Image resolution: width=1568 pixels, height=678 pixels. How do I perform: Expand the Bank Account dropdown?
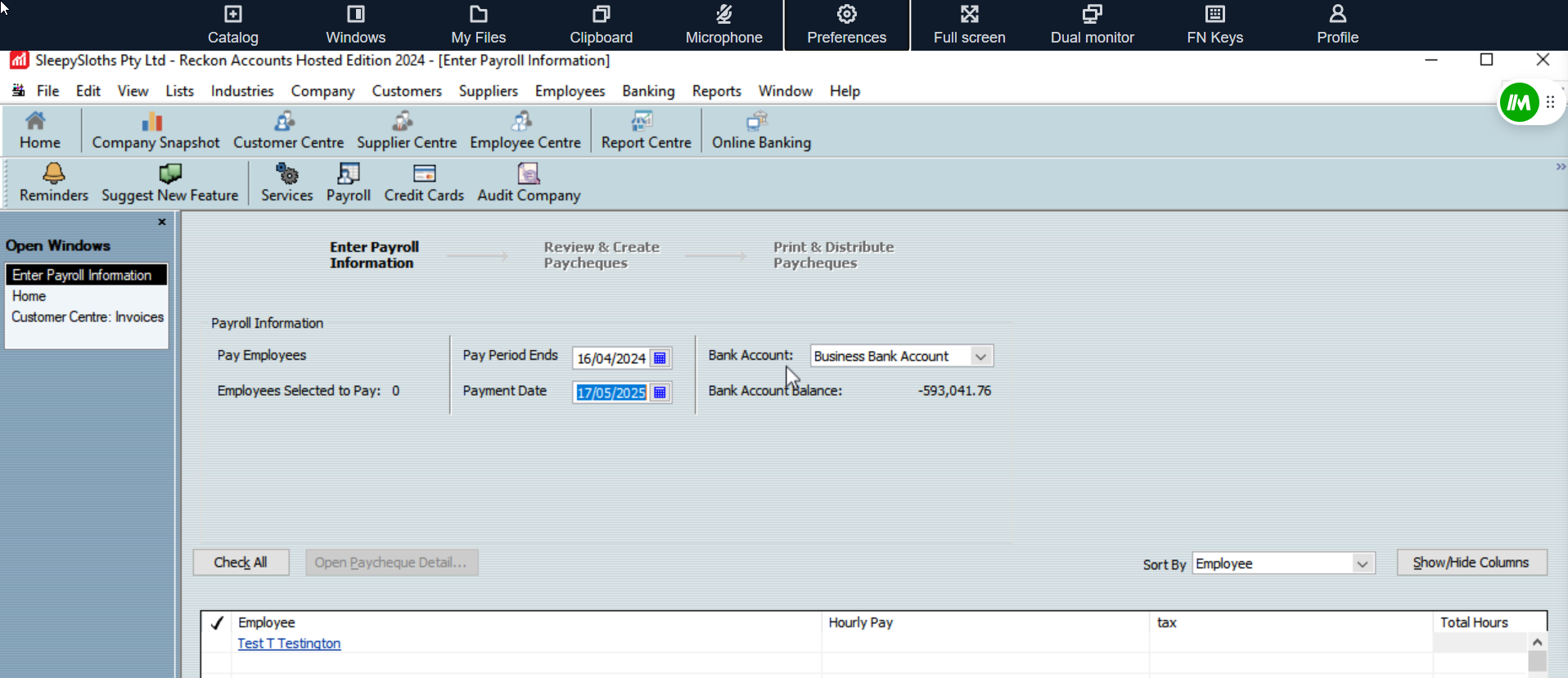pos(980,357)
